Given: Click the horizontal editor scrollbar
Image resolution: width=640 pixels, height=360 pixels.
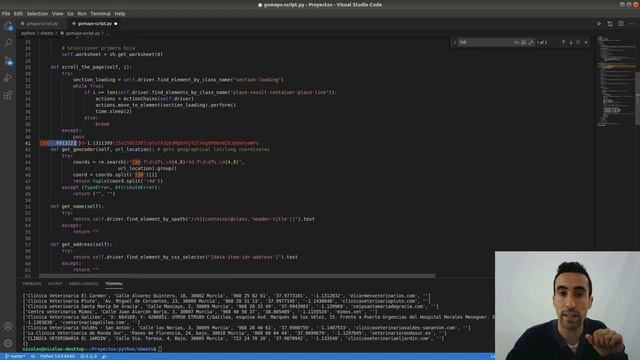Looking at the screenshot, I should tap(237, 276).
